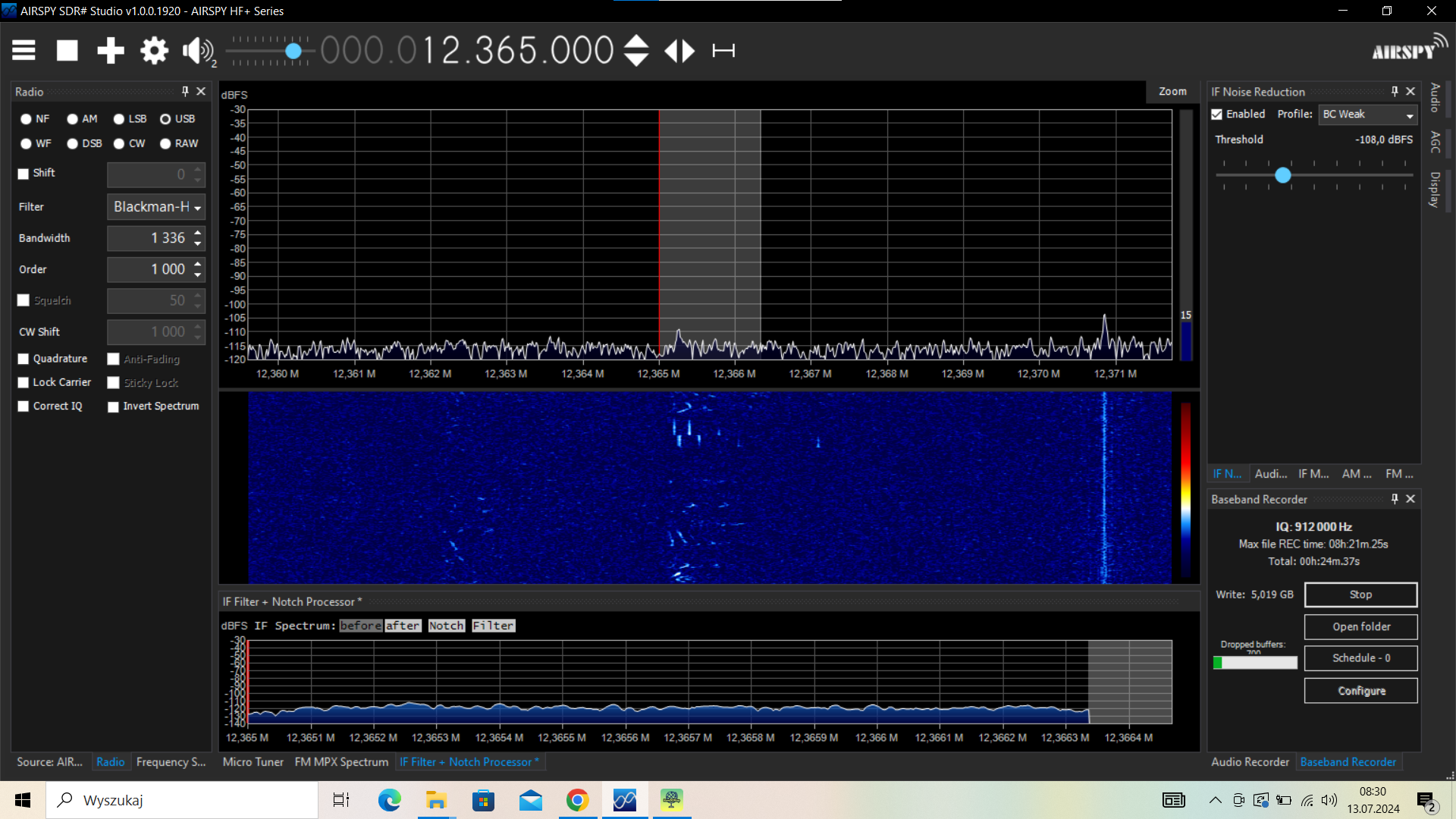
Task: Switch to Frequency S... tab
Action: click(x=171, y=762)
